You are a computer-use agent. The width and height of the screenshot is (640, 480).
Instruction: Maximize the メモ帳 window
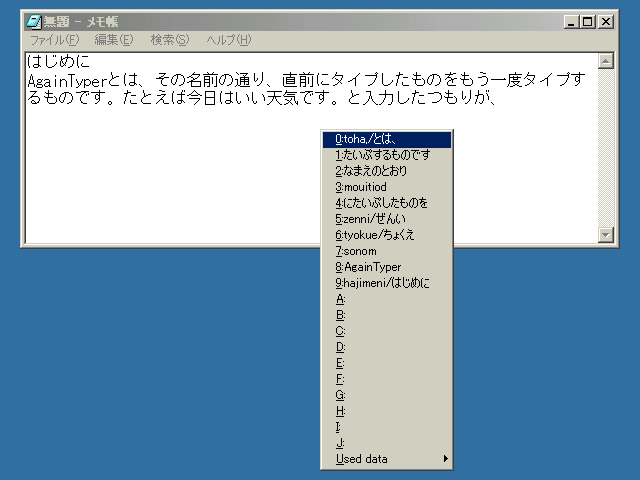click(x=587, y=22)
